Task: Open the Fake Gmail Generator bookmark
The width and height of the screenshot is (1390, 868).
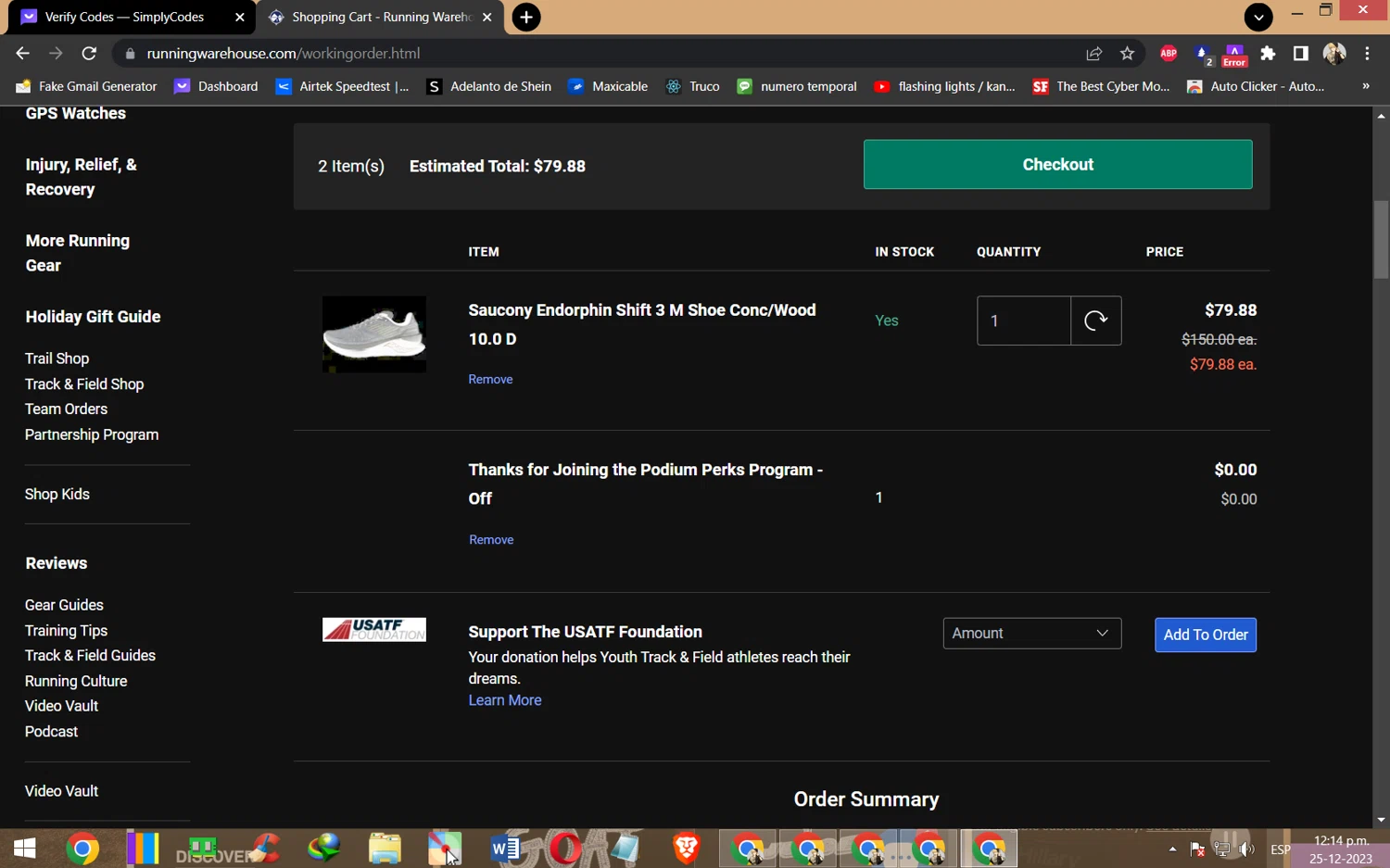Action: pyautogui.click(x=86, y=86)
